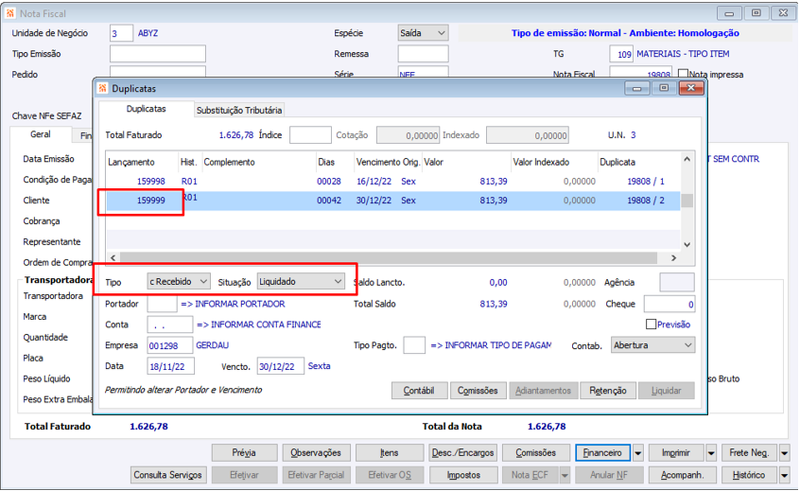Click the Duplicatas window title icon

pyautogui.click(x=103, y=88)
